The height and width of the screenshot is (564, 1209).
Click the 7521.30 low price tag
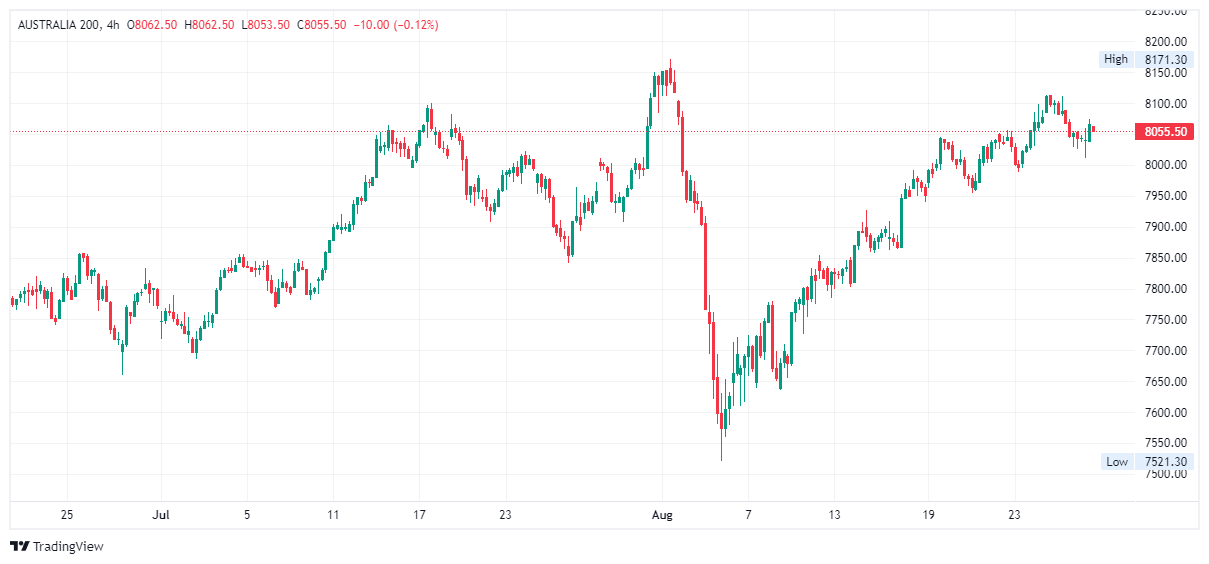click(1165, 462)
